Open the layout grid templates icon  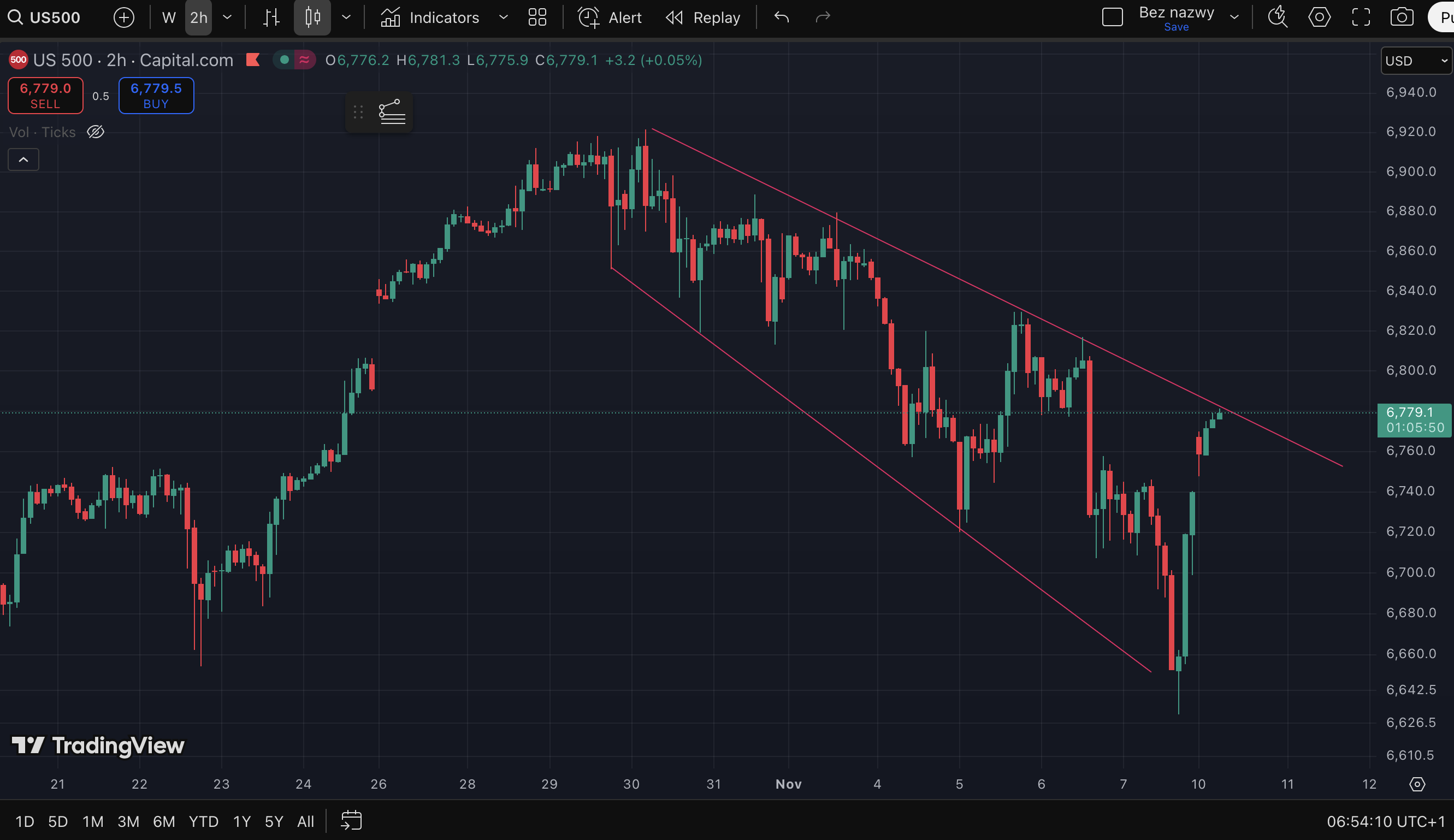click(537, 17)
